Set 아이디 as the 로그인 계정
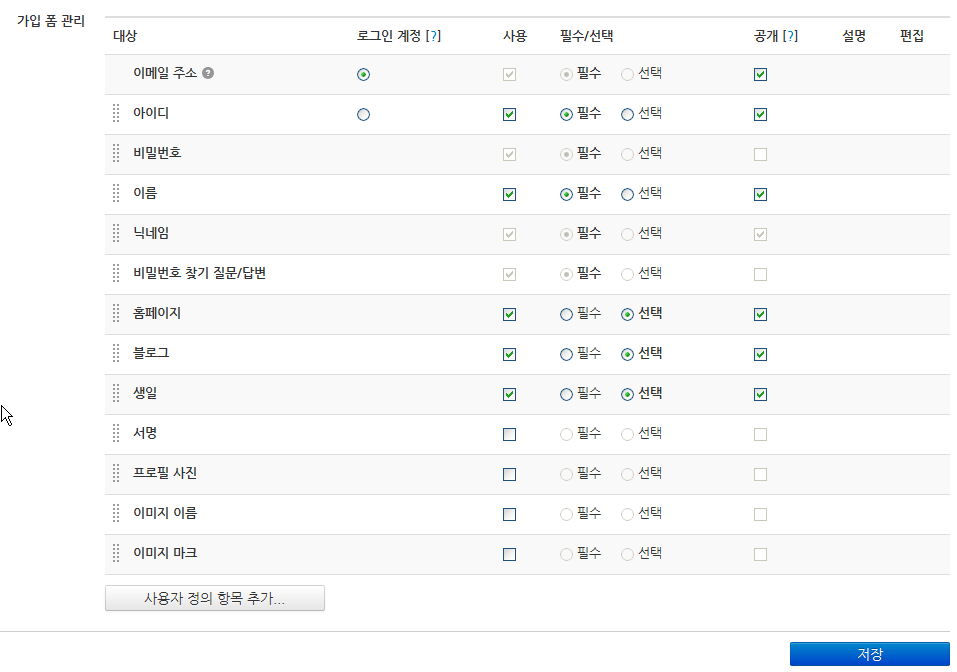This screenshot has height=672, width=957. click(363, 113)
